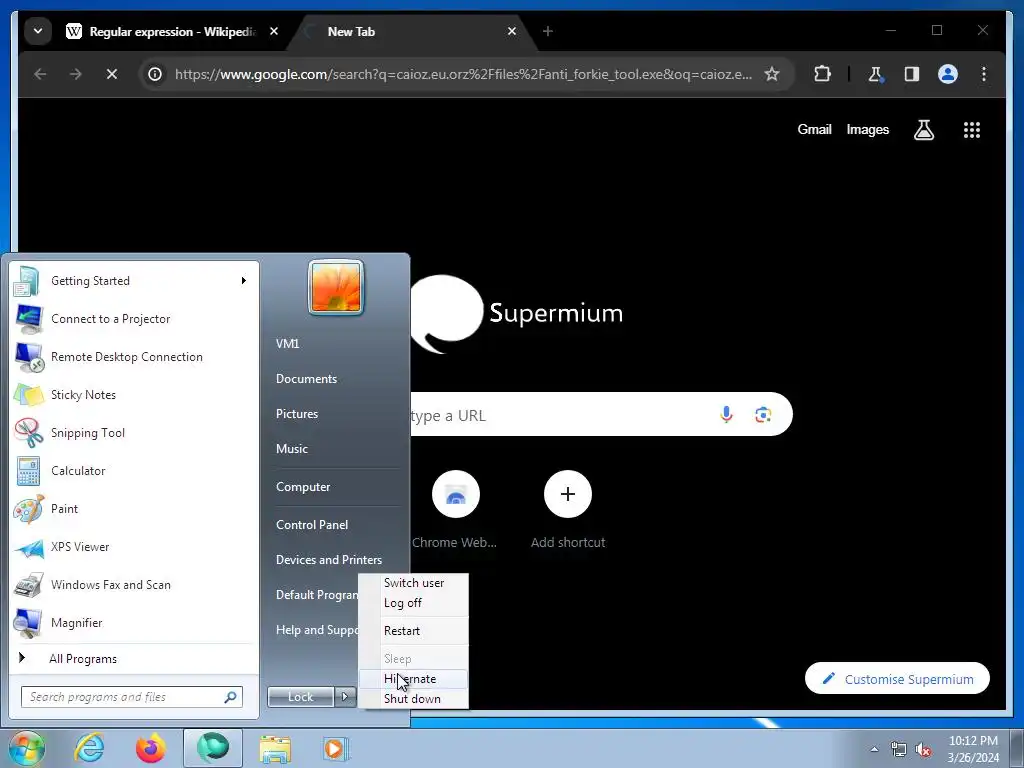Open Internet Explorer from taskbar

[x=89, y=748]
